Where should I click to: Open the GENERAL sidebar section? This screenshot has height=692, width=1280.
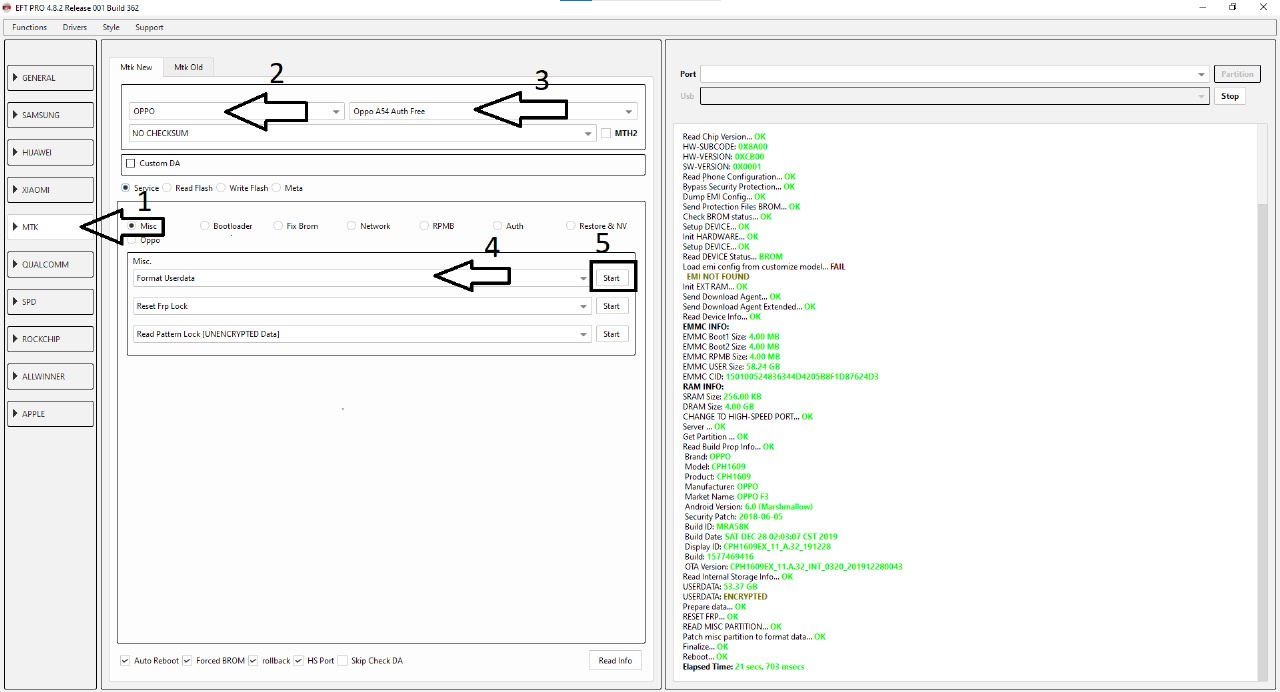tap(51, 78)
